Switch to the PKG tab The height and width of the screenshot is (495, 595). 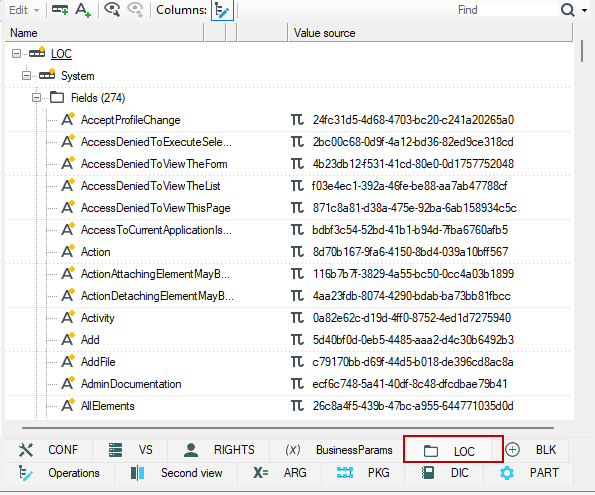[x=363, y=473]
